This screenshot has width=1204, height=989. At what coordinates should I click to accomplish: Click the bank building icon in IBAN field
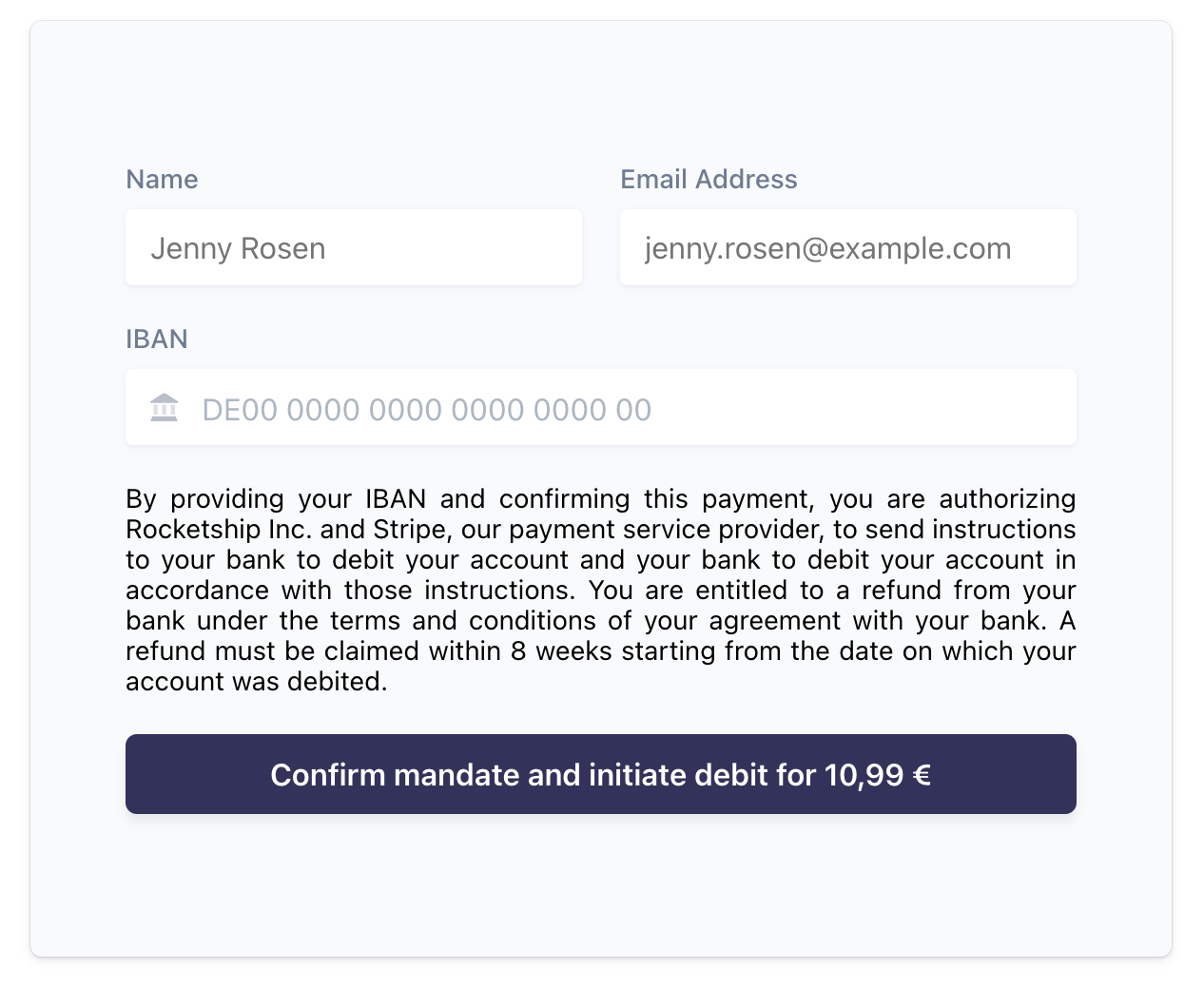[x=164, y=408]
